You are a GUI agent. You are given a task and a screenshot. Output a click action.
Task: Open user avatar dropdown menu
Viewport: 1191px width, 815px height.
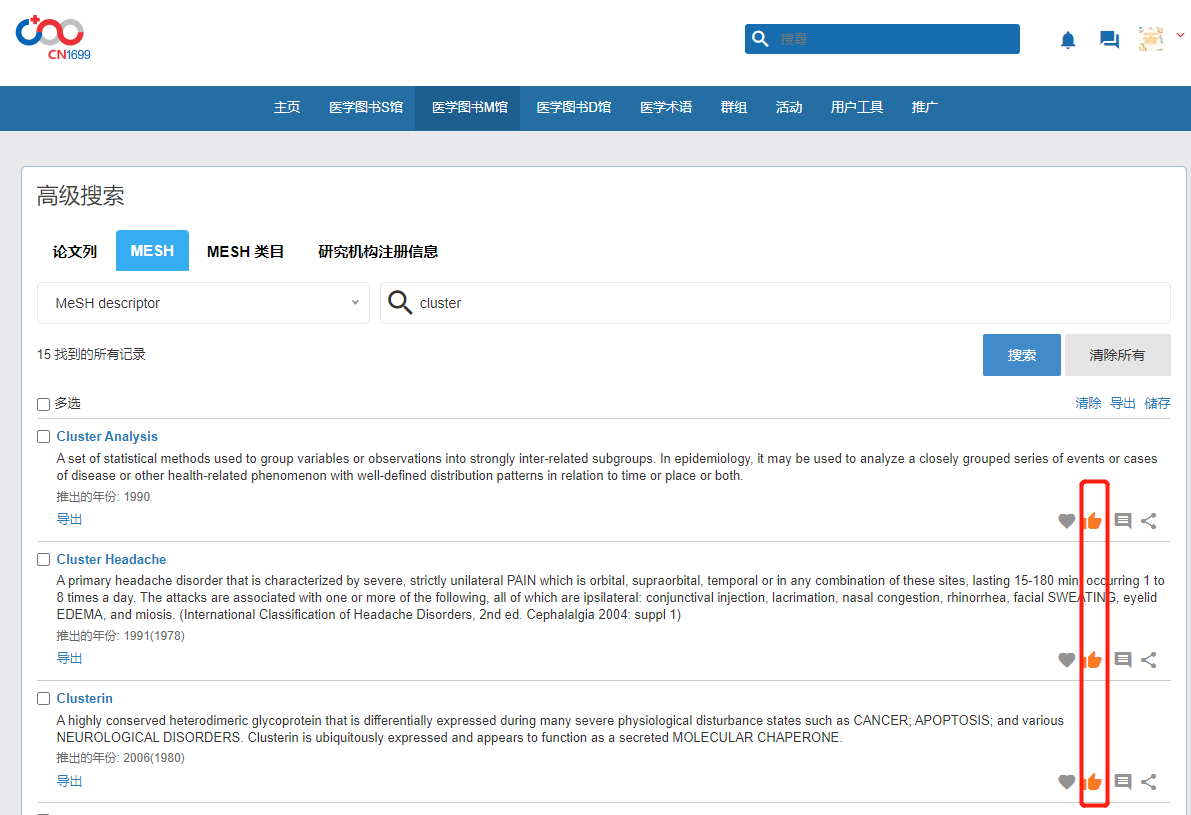pyautogui.click(x=1160, y=39)
